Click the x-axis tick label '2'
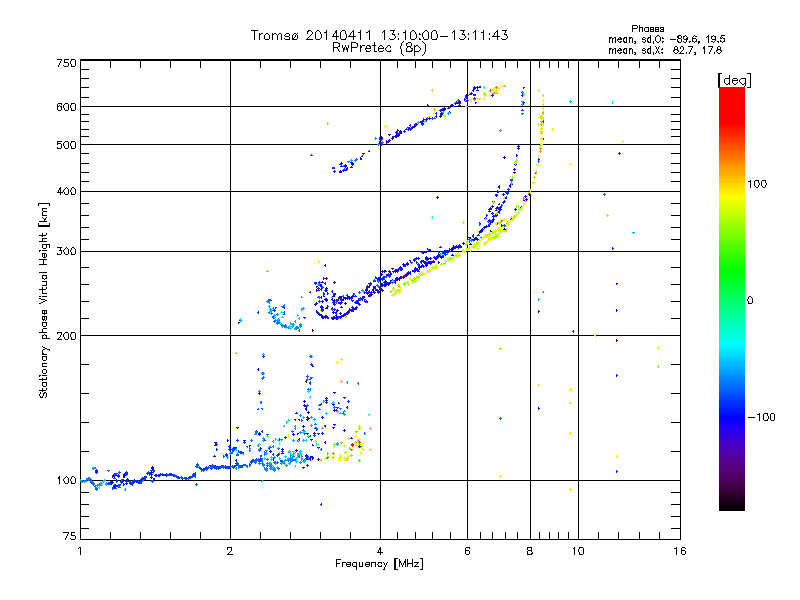800x600 pixels. click(x=230, y=551)
